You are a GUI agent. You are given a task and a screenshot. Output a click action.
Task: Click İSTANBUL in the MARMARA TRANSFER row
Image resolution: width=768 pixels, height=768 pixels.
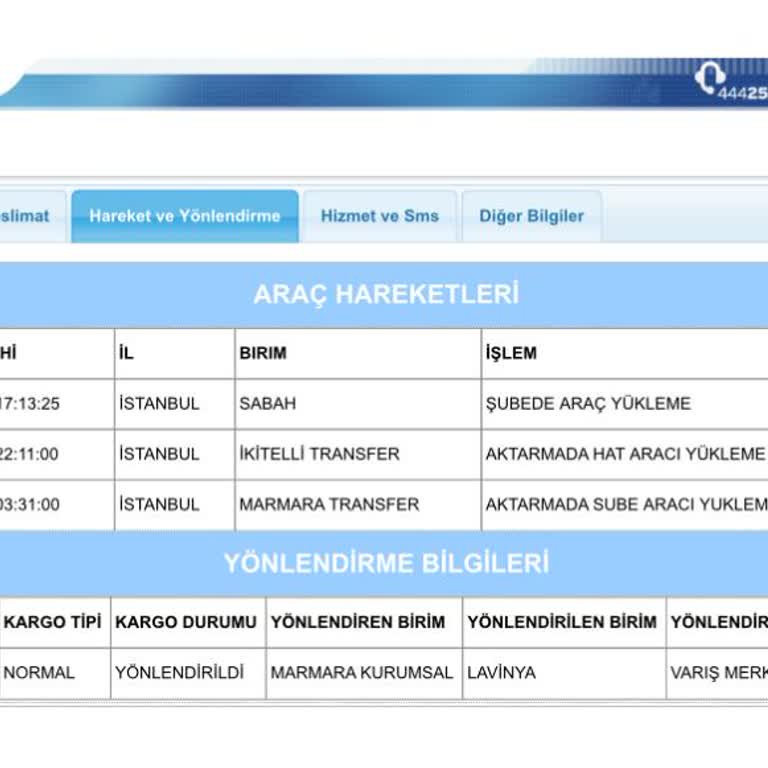click(175, 504)
